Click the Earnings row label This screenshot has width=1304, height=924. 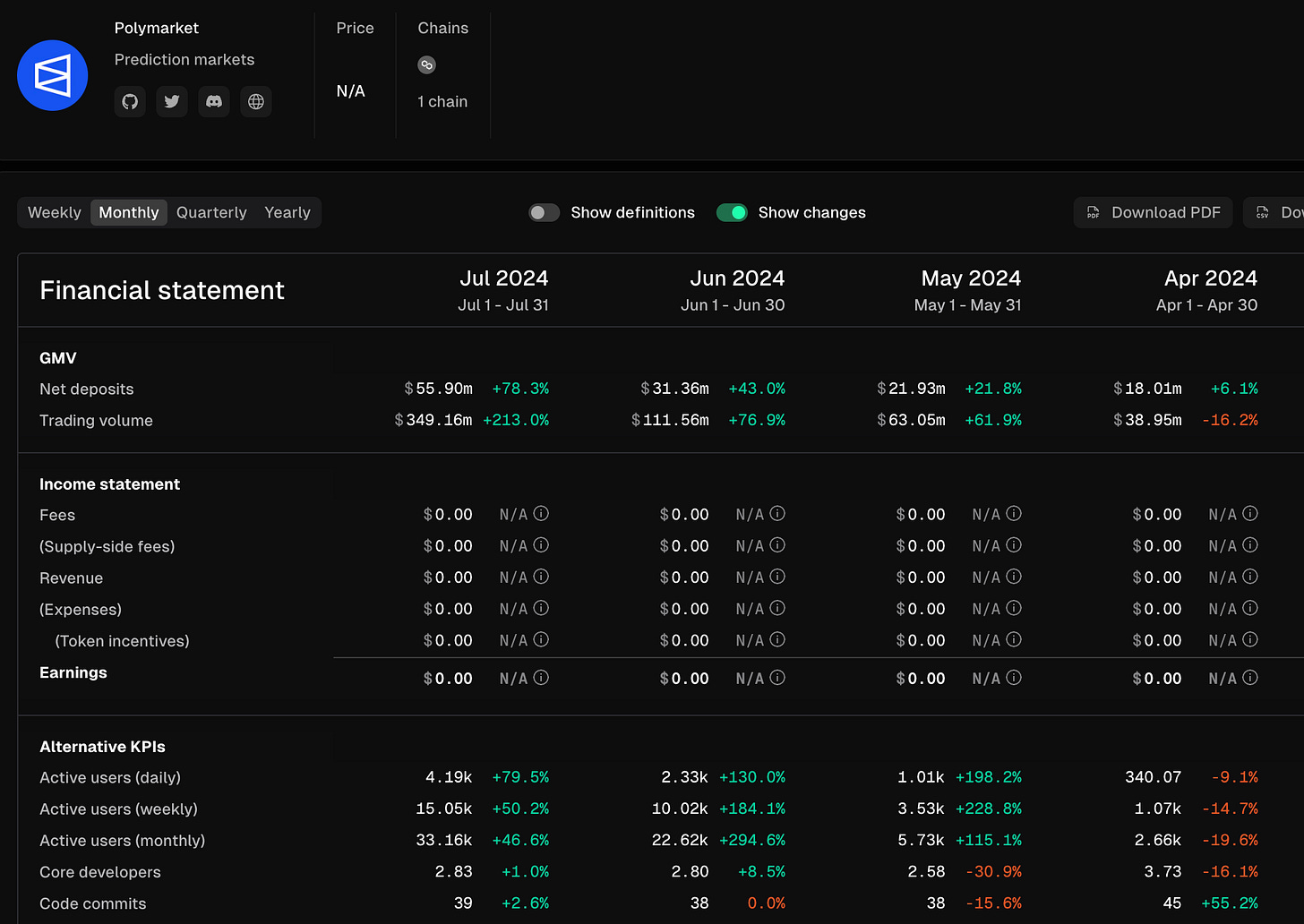[73, 672]
